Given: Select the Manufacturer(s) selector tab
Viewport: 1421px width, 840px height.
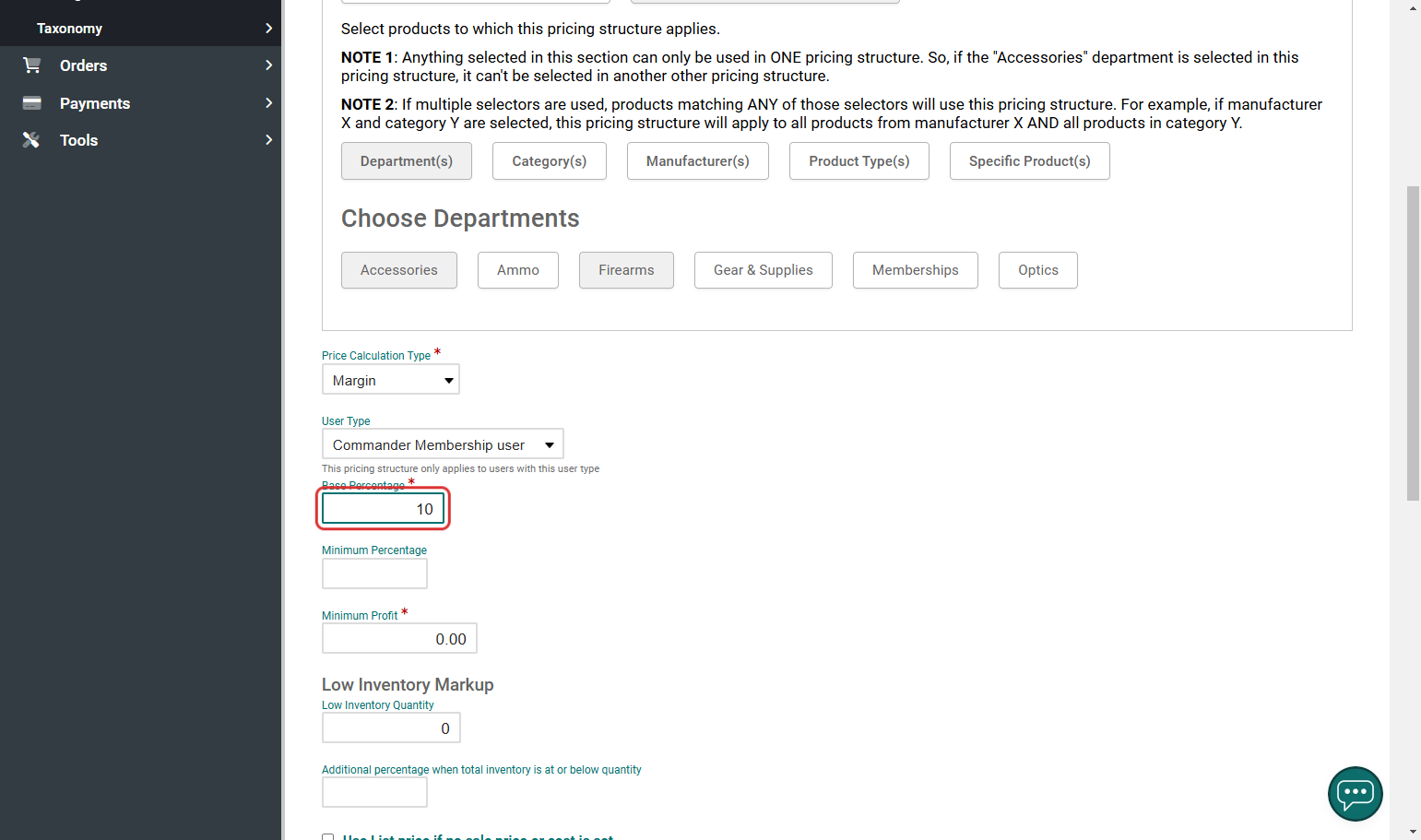Looking at the screenshot, I should pos(698,161).
